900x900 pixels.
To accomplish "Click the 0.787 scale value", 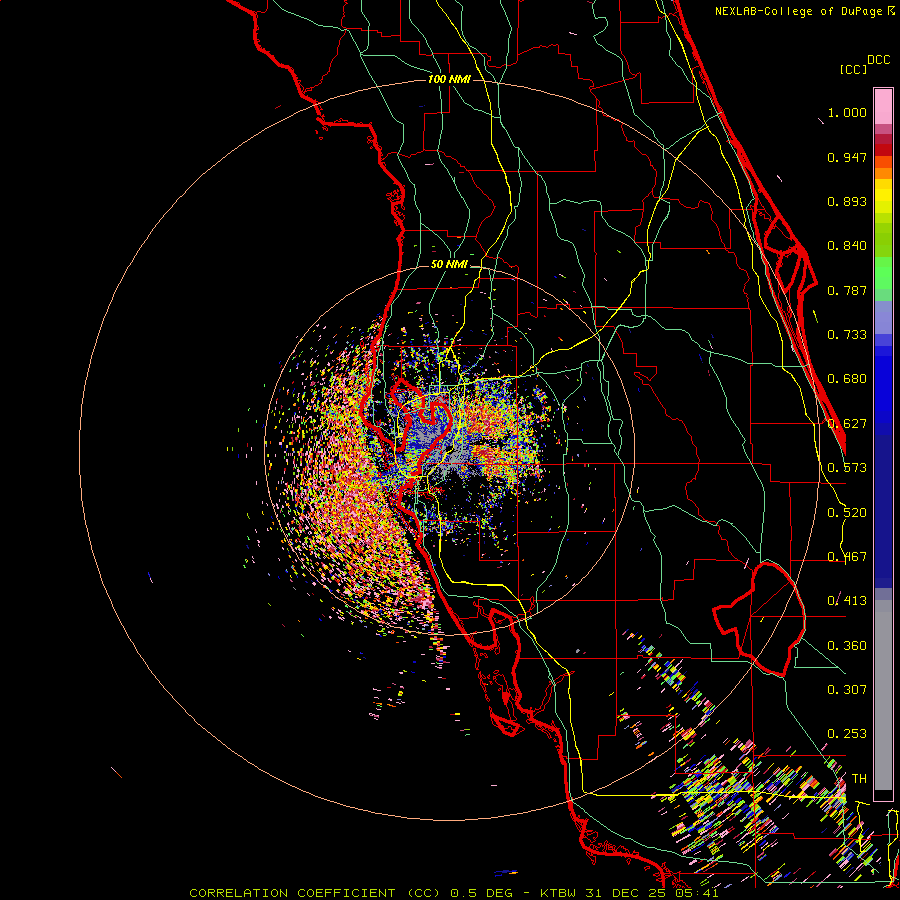I will (x=847, y=290).
